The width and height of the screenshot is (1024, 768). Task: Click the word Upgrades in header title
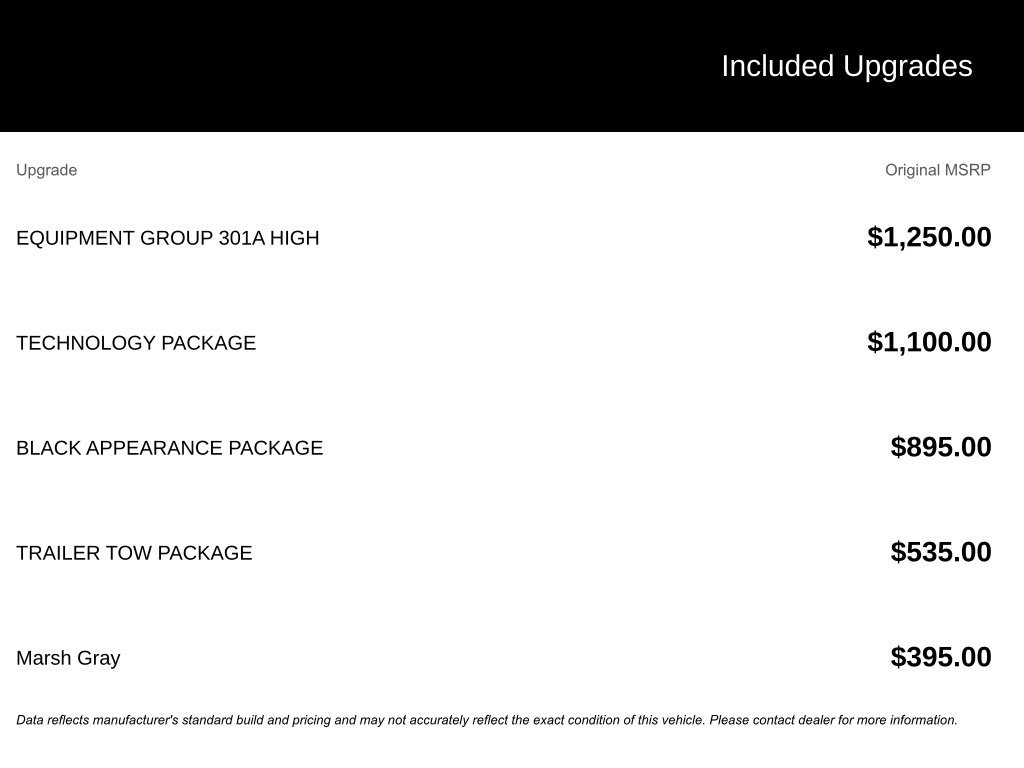(x=907, y=67)
